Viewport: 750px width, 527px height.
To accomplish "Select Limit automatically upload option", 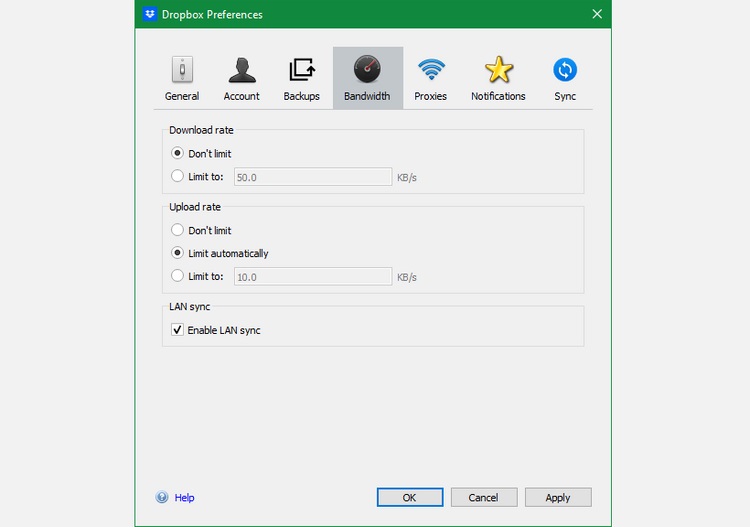I will tap(178, 253).
